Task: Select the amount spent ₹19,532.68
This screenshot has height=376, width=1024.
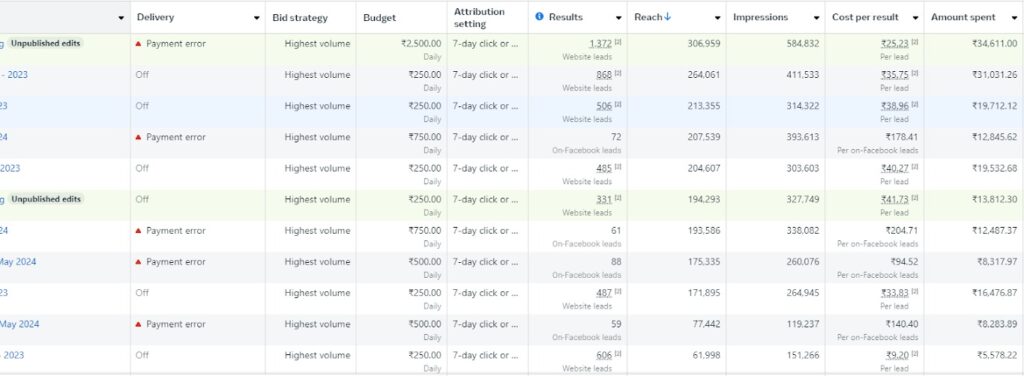Action: 994,168
